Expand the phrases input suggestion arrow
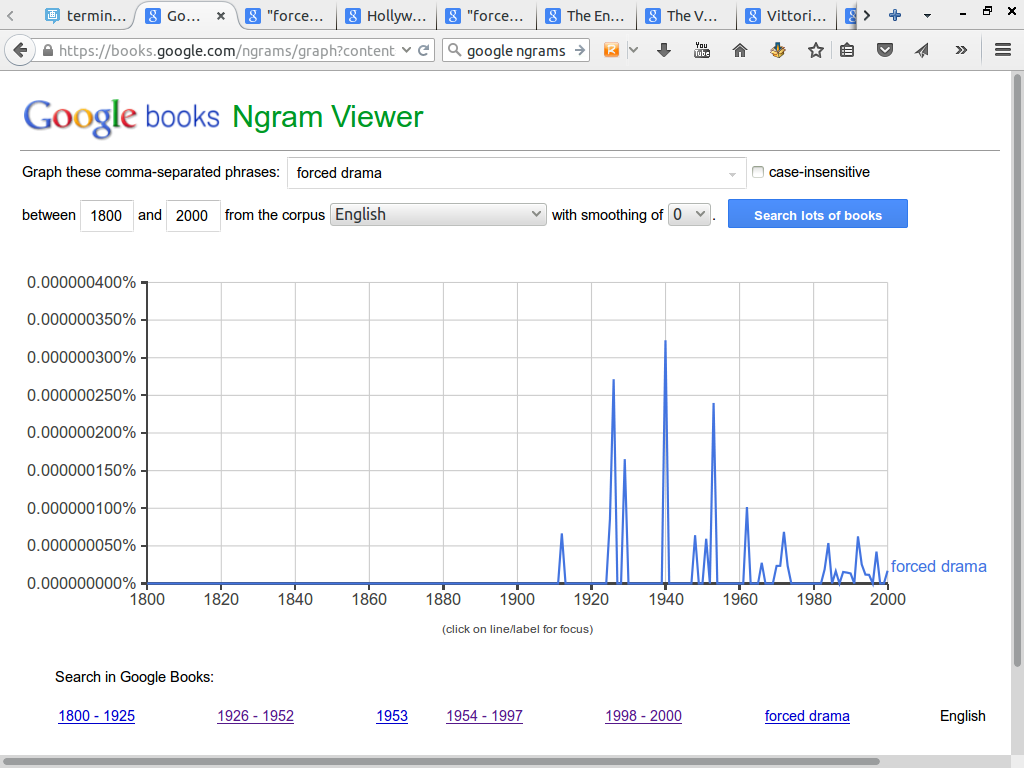 [x=732, y=174]
